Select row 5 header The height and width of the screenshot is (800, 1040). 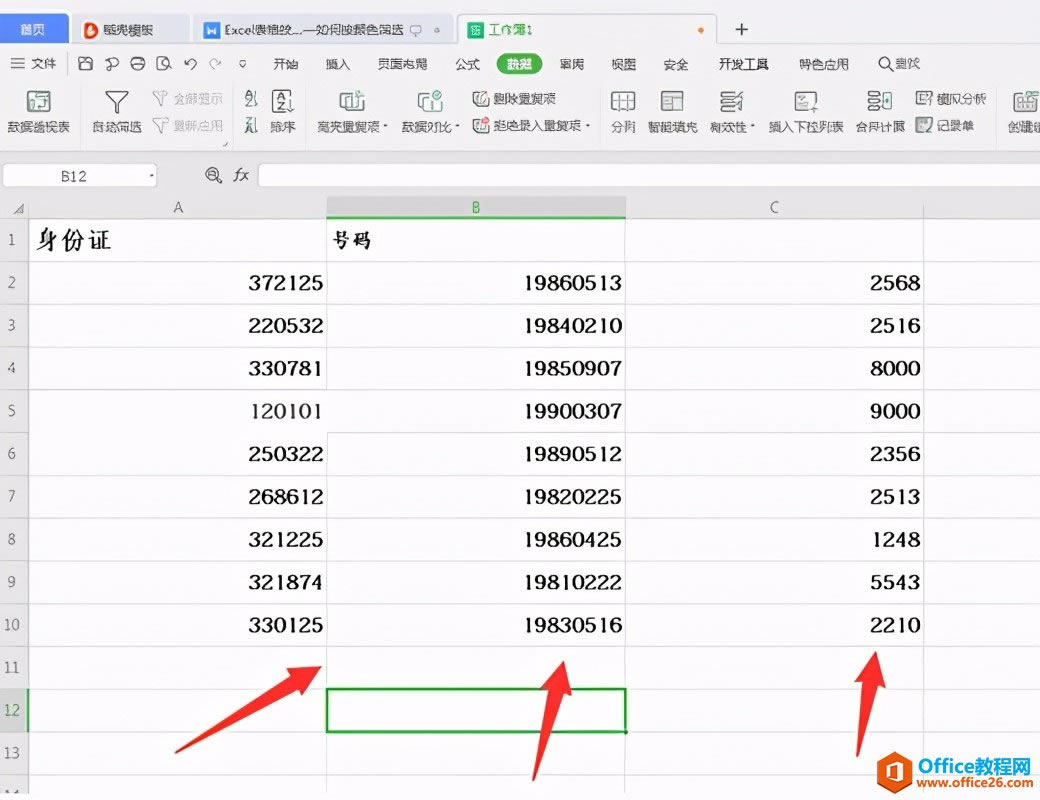[14, 411]
